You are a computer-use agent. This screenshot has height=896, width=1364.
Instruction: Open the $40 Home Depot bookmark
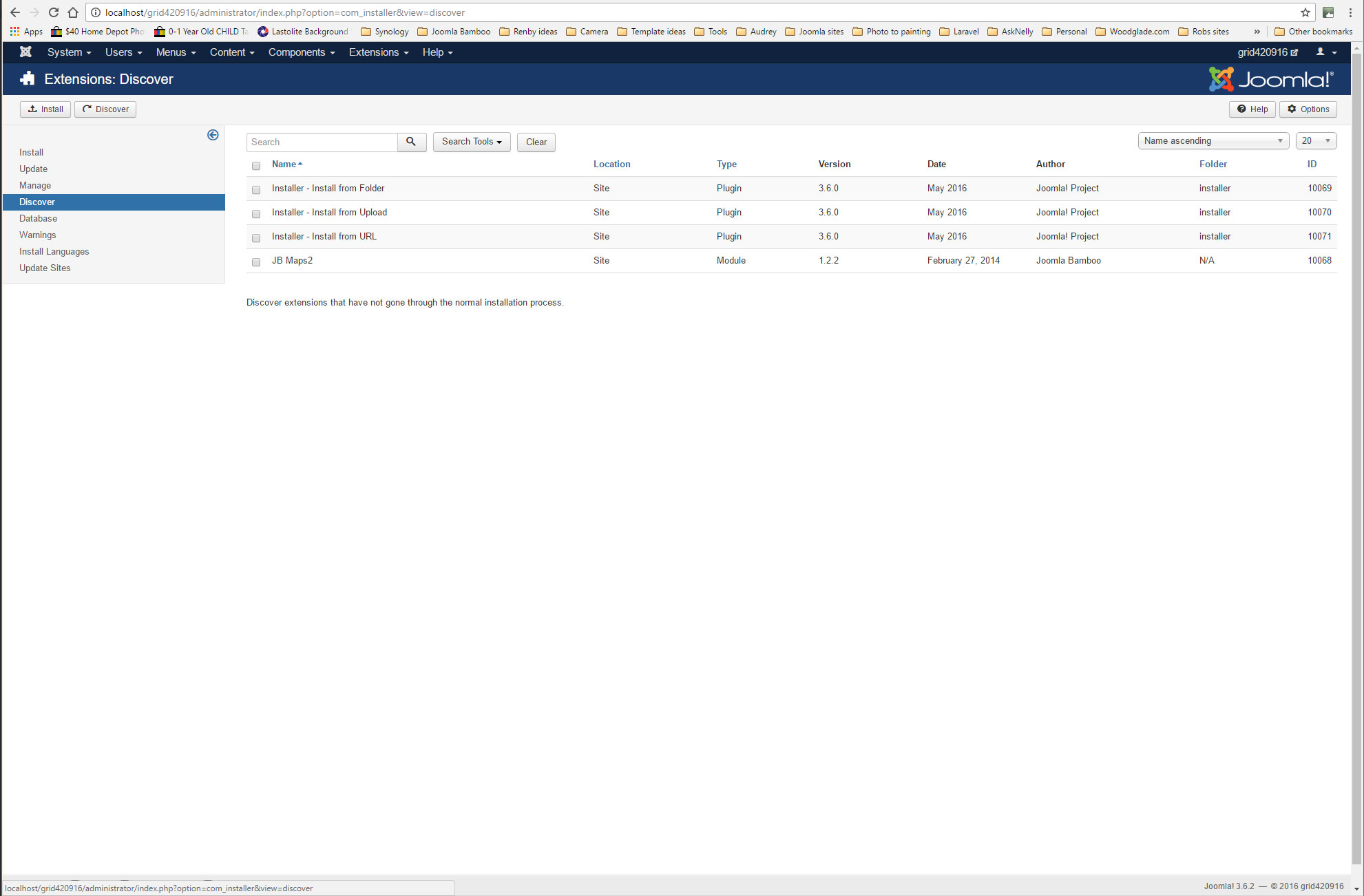(98, 32)
